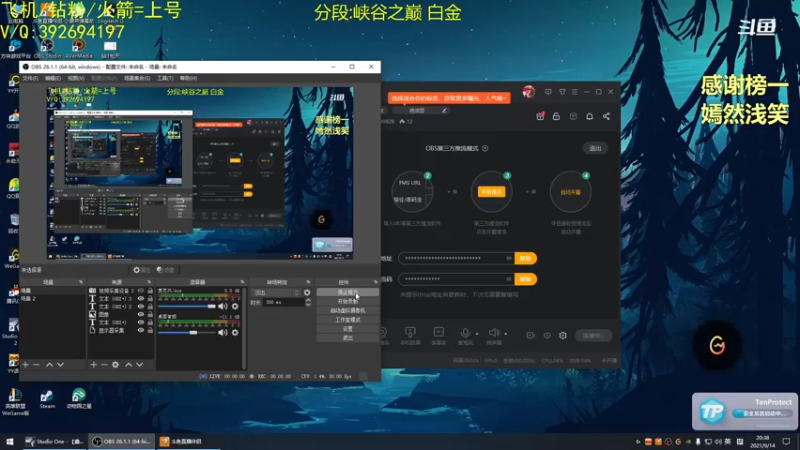Click the camera icon in Douyu bottom toolbar

pyautogui.click(x=531, y=335)
